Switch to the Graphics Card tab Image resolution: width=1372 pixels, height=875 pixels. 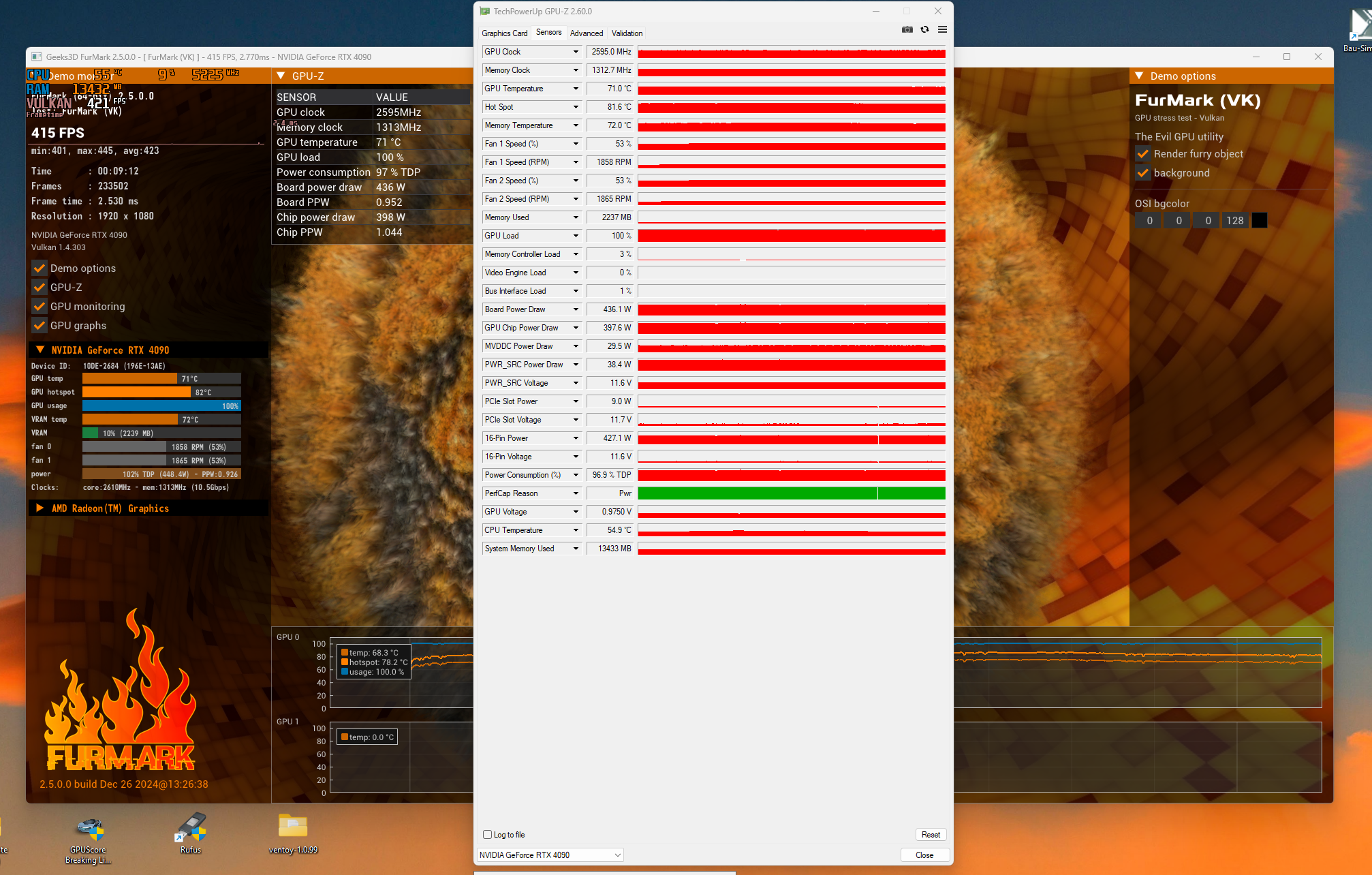coord(504,33)
